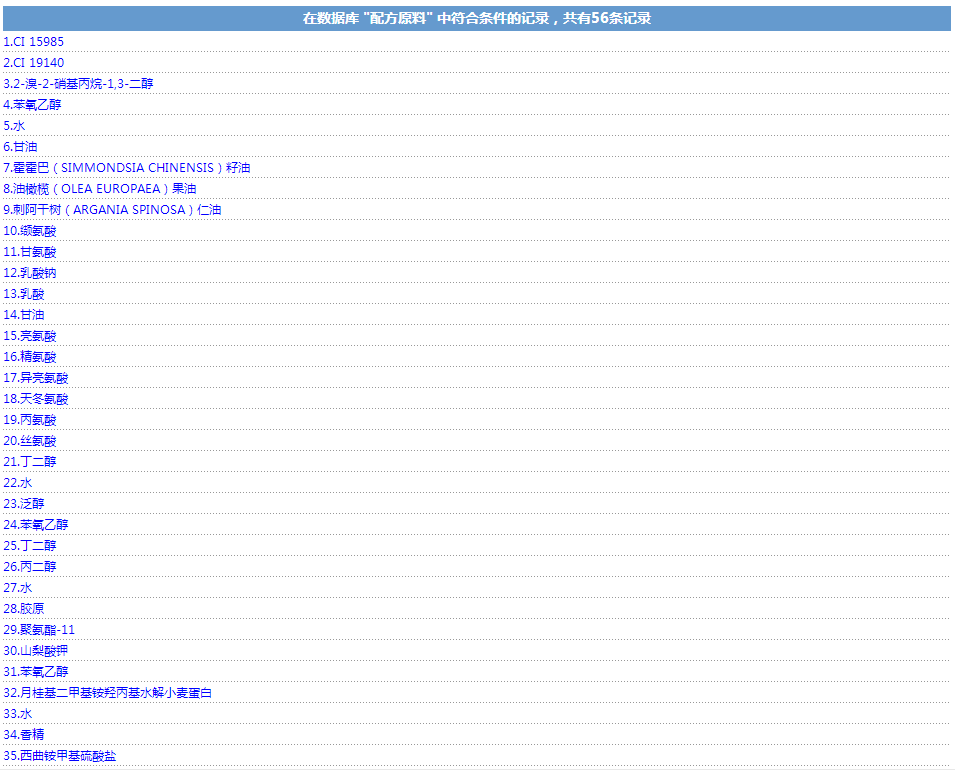Open record 2 CI 19140
The height and width of the screenshot is (773, 955).
[33, 63]
